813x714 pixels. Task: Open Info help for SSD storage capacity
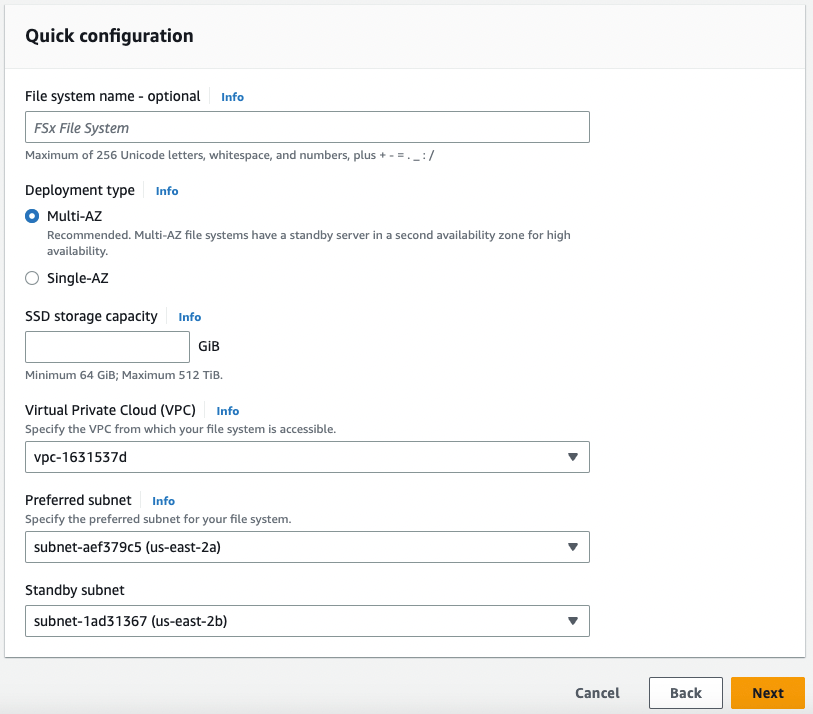(x=189, y=316)
